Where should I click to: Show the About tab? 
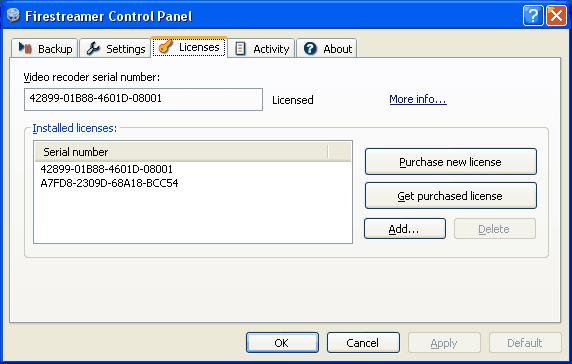click(x=326, y=48)
